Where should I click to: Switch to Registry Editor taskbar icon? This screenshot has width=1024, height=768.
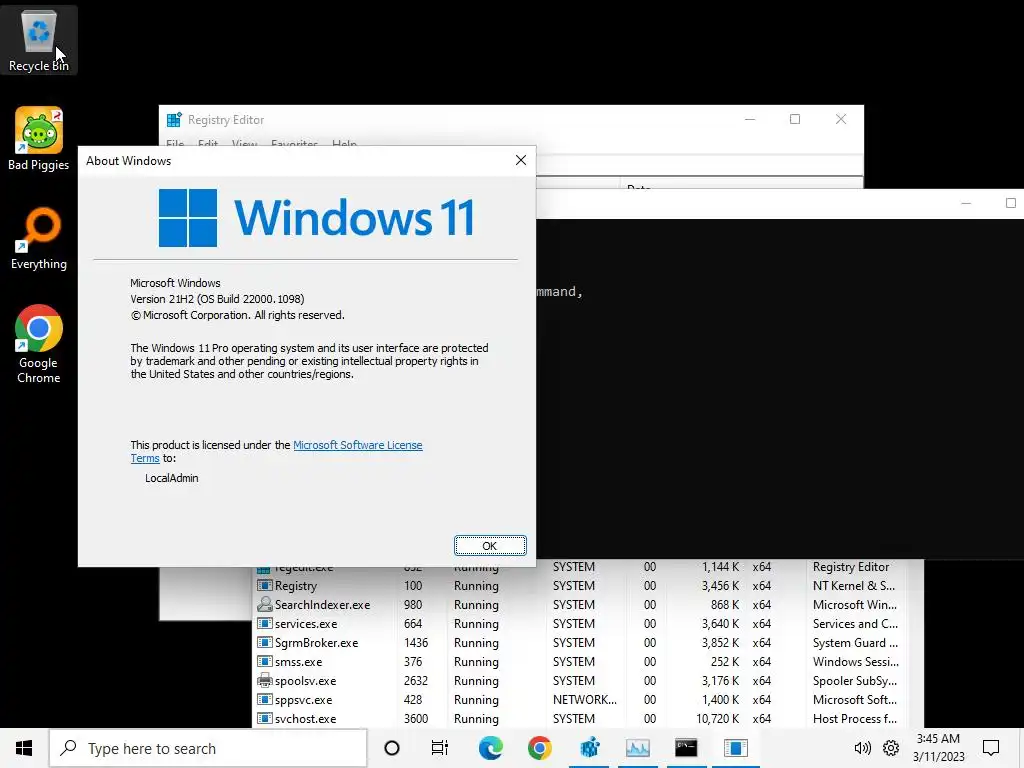pos(589,748)
